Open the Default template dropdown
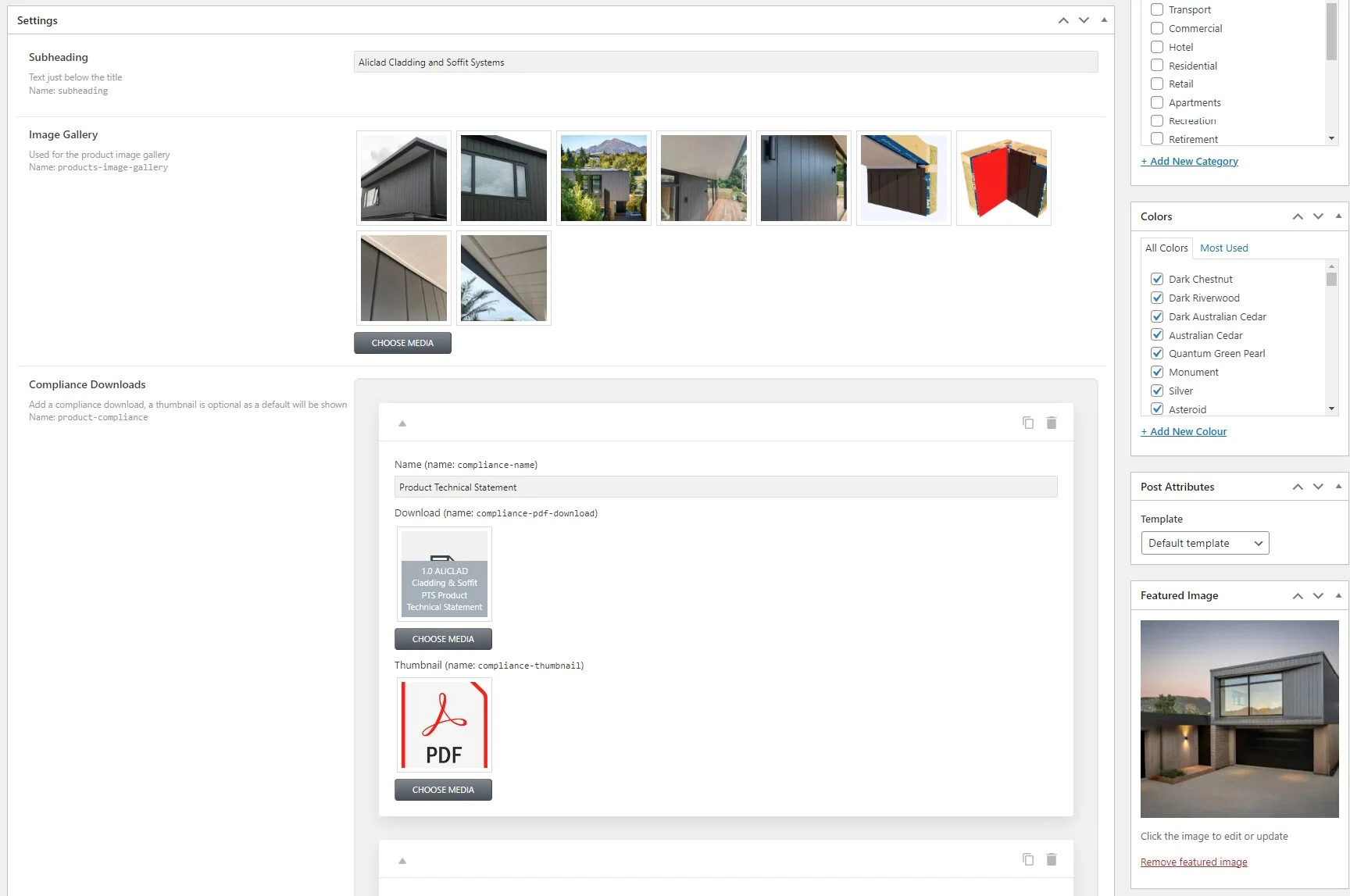This screenshot has width=1350, height=896. pyautogui.click(x=1205, y=543)
